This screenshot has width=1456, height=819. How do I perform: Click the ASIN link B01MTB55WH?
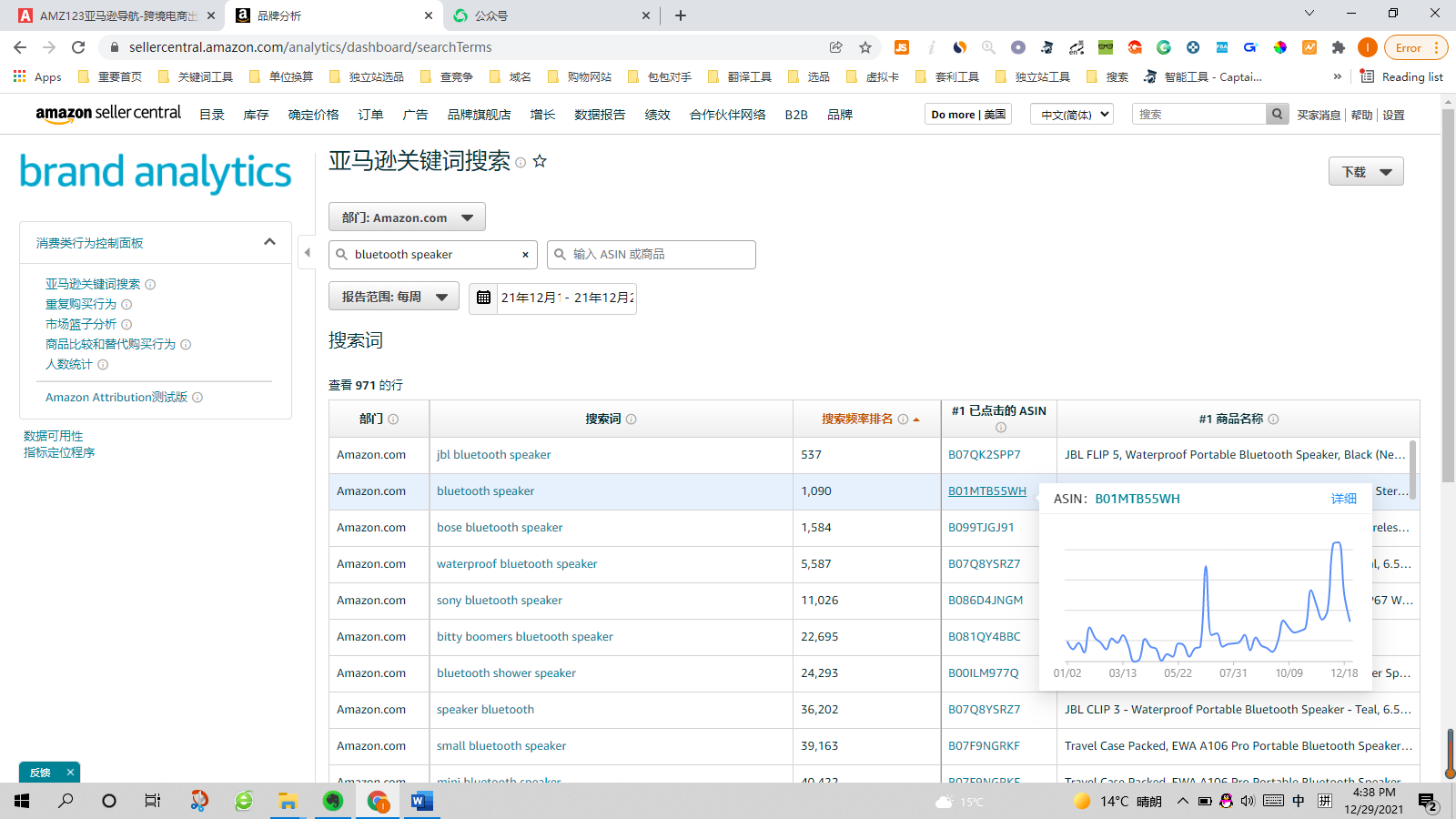click(987, 490)
